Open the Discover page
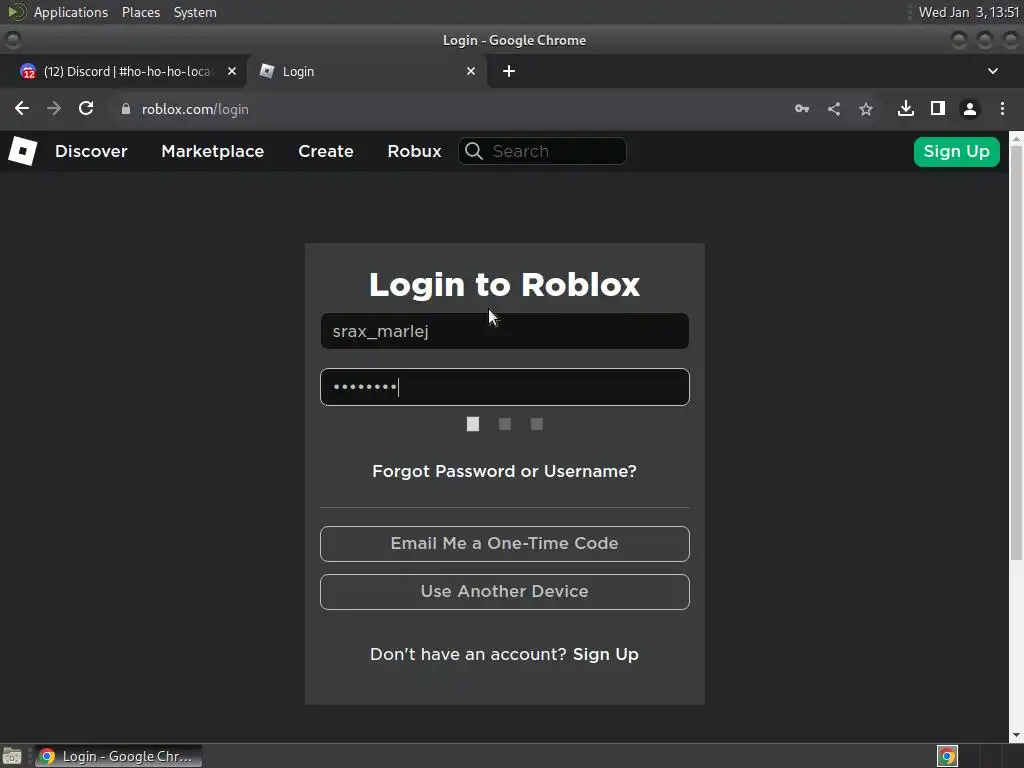1024x768 pixels. coord(91,151)
